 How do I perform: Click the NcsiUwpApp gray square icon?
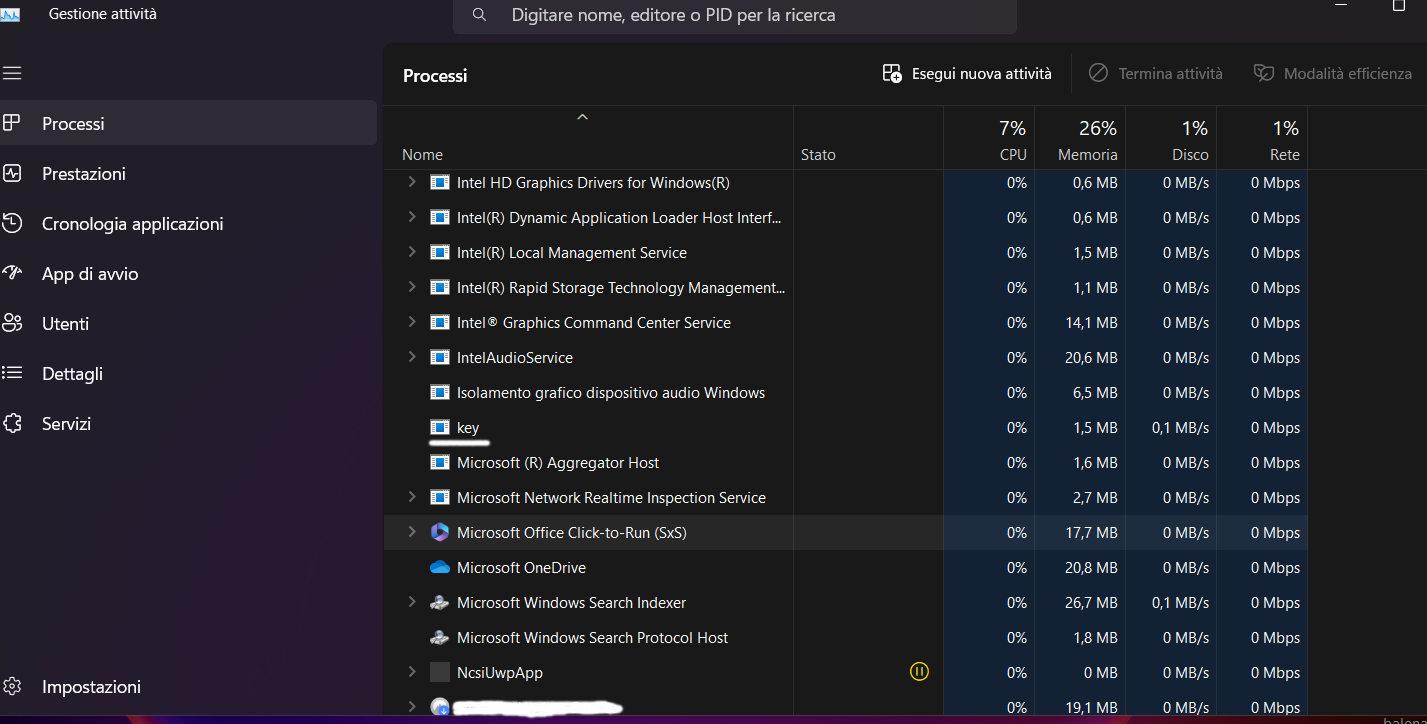440,672
